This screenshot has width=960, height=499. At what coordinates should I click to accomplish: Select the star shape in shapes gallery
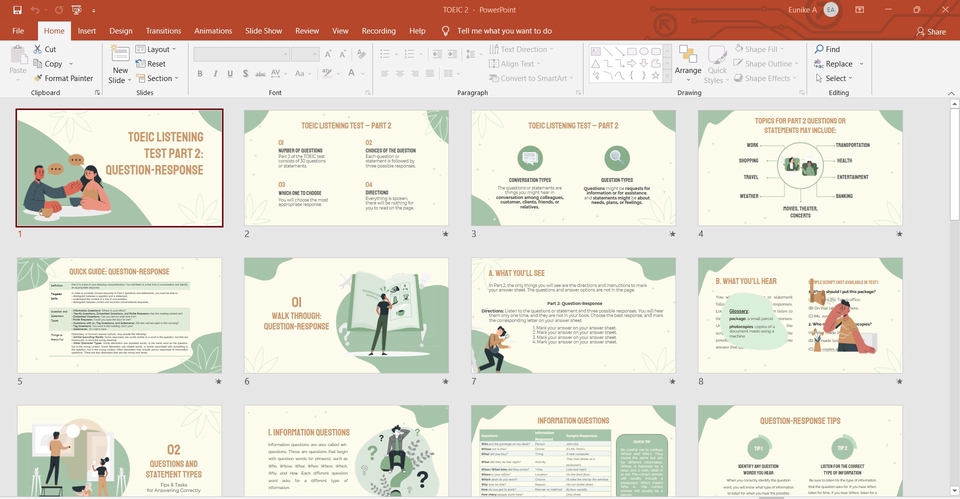[656, 76]
